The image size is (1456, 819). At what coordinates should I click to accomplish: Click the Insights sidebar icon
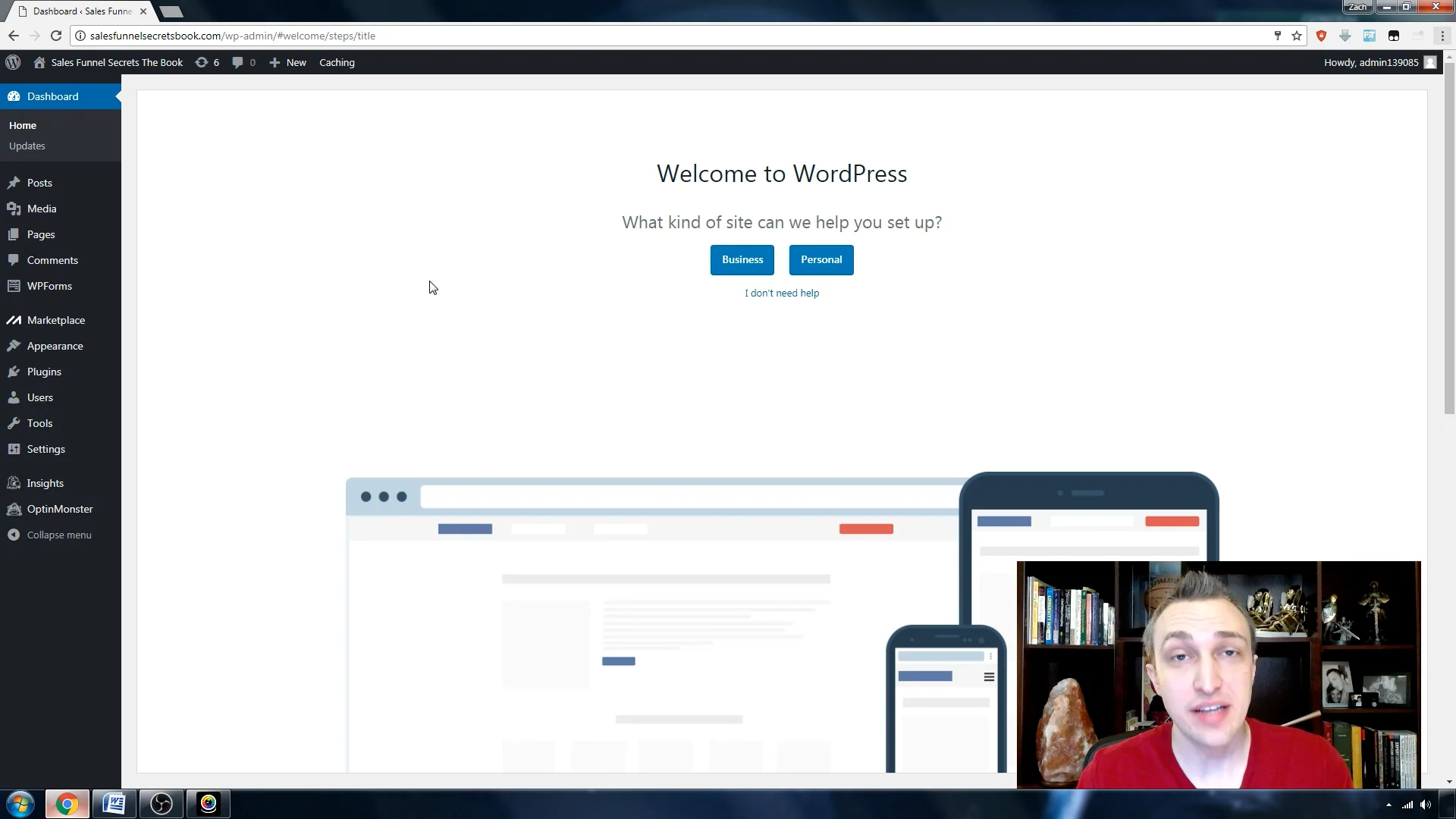(15, 483)
